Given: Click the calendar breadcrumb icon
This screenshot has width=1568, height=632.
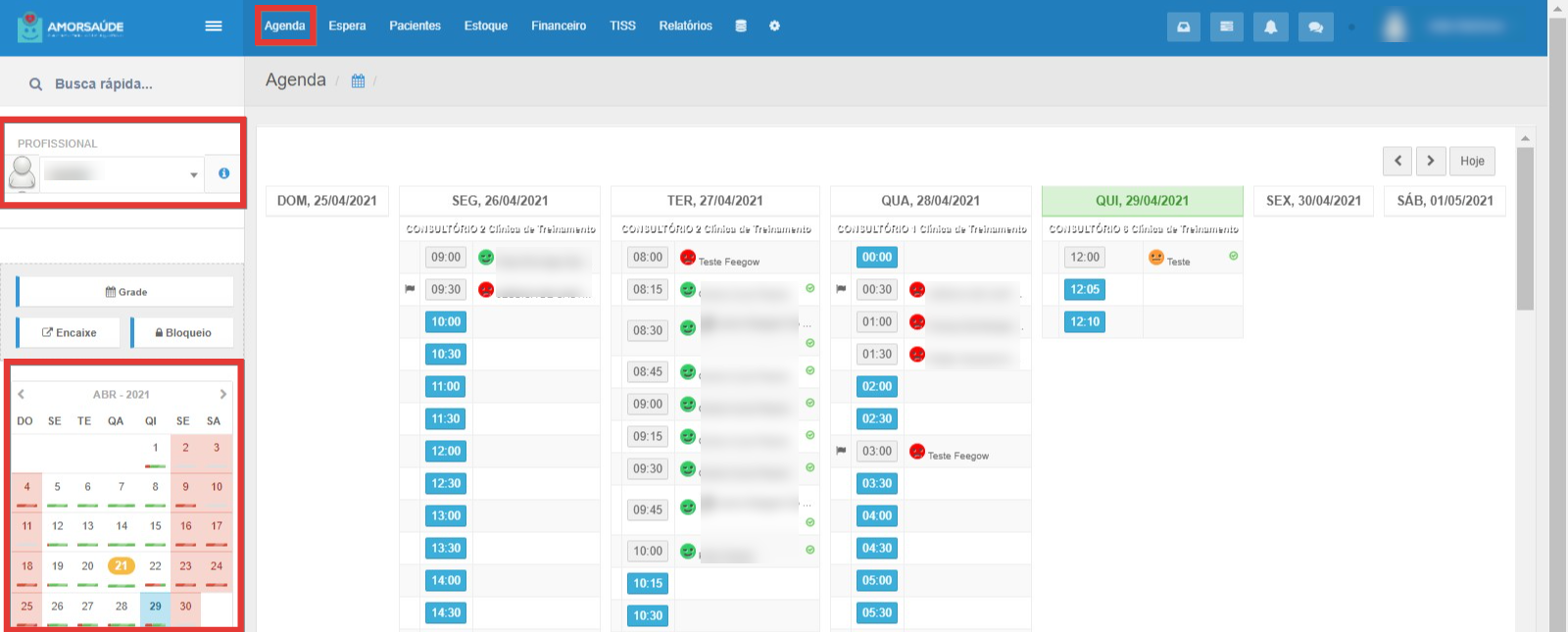Looking at the screenshot, I should click(x=358, y=81).
